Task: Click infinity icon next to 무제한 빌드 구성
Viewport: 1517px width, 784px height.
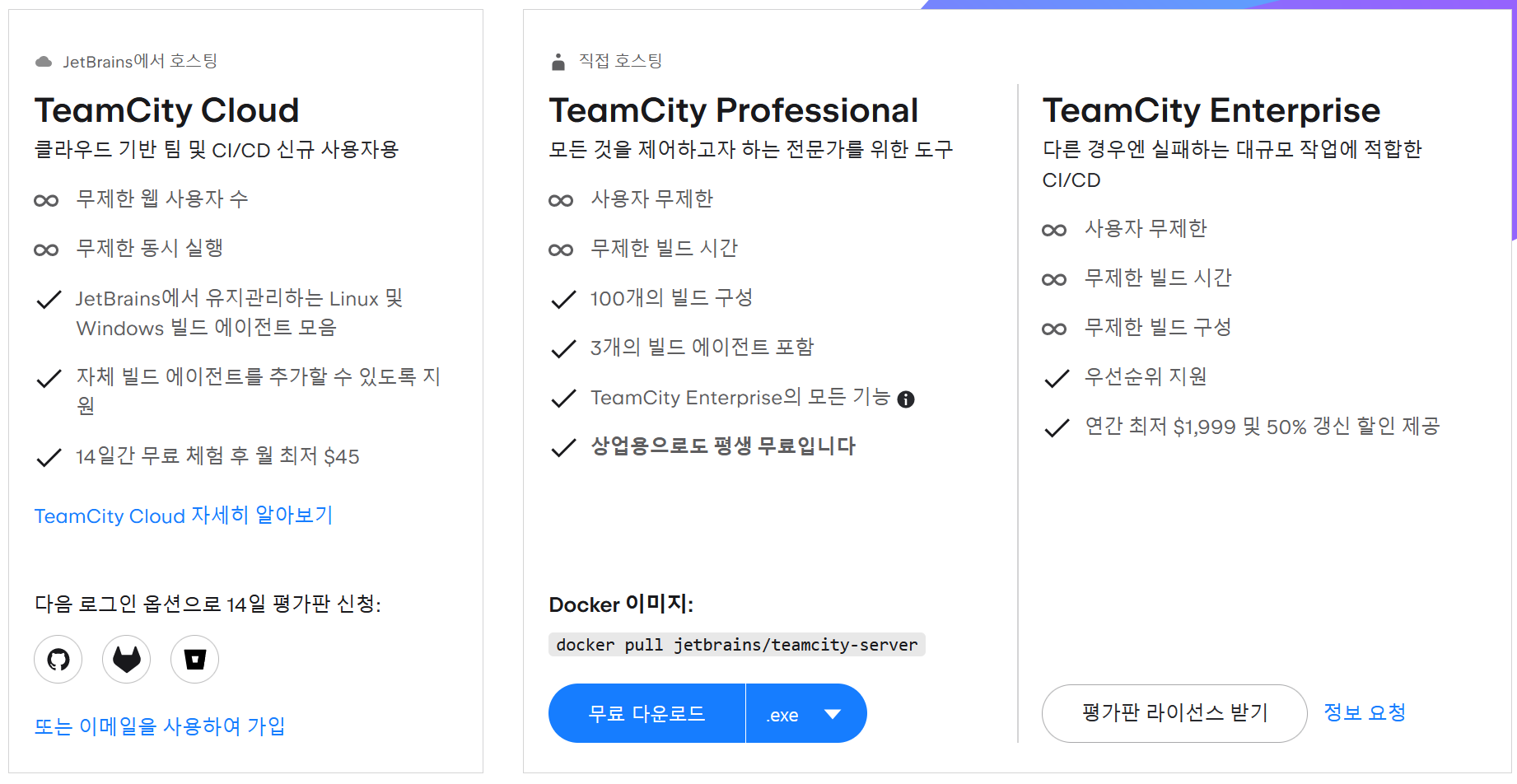Action: tap(1054, 329)
